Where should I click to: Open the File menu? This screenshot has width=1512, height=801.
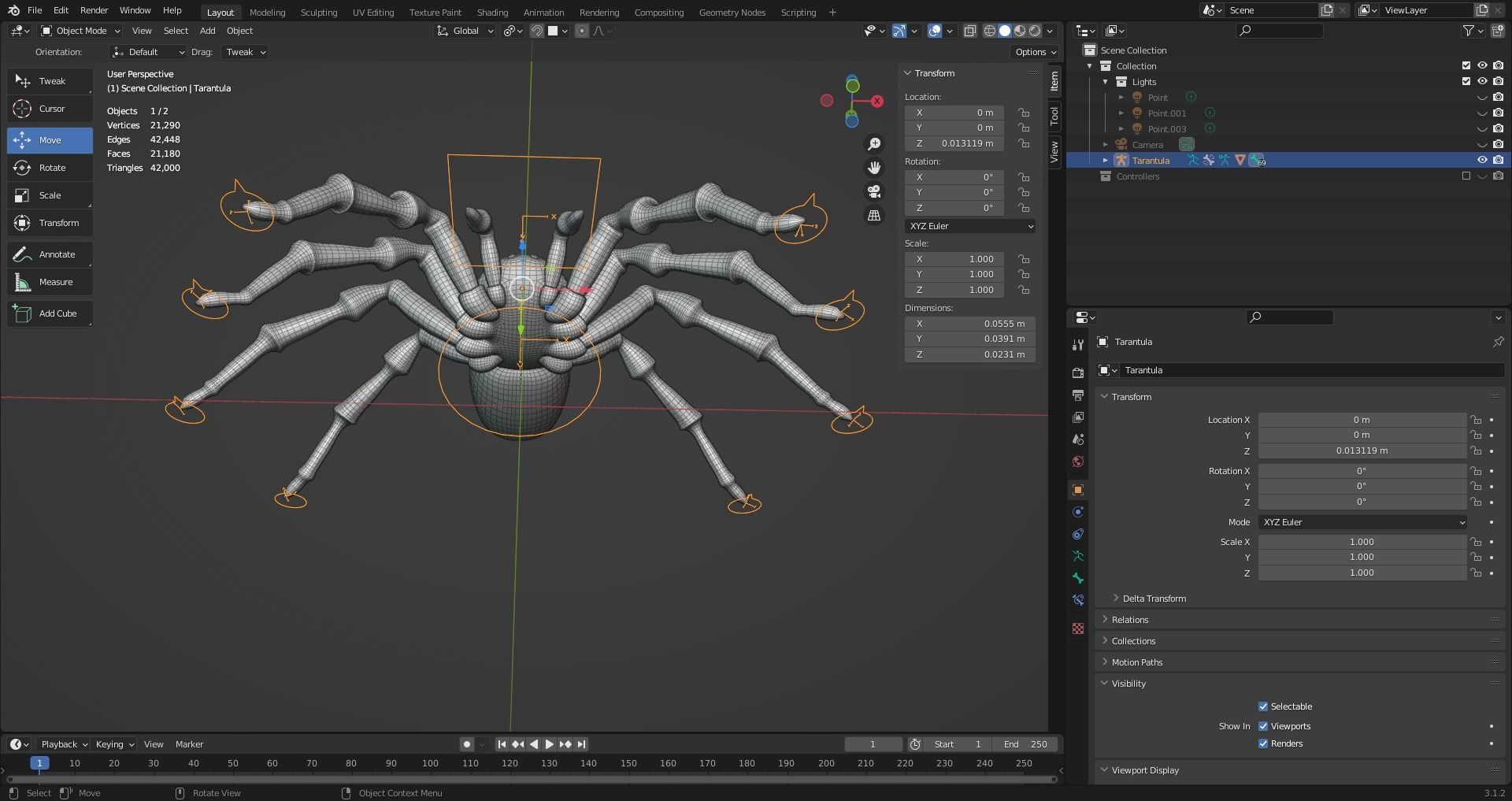coord(35,10)
